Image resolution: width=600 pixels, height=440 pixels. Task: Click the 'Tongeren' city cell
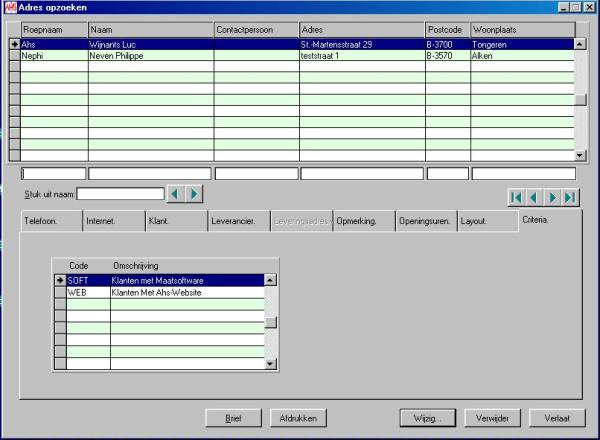522,44
